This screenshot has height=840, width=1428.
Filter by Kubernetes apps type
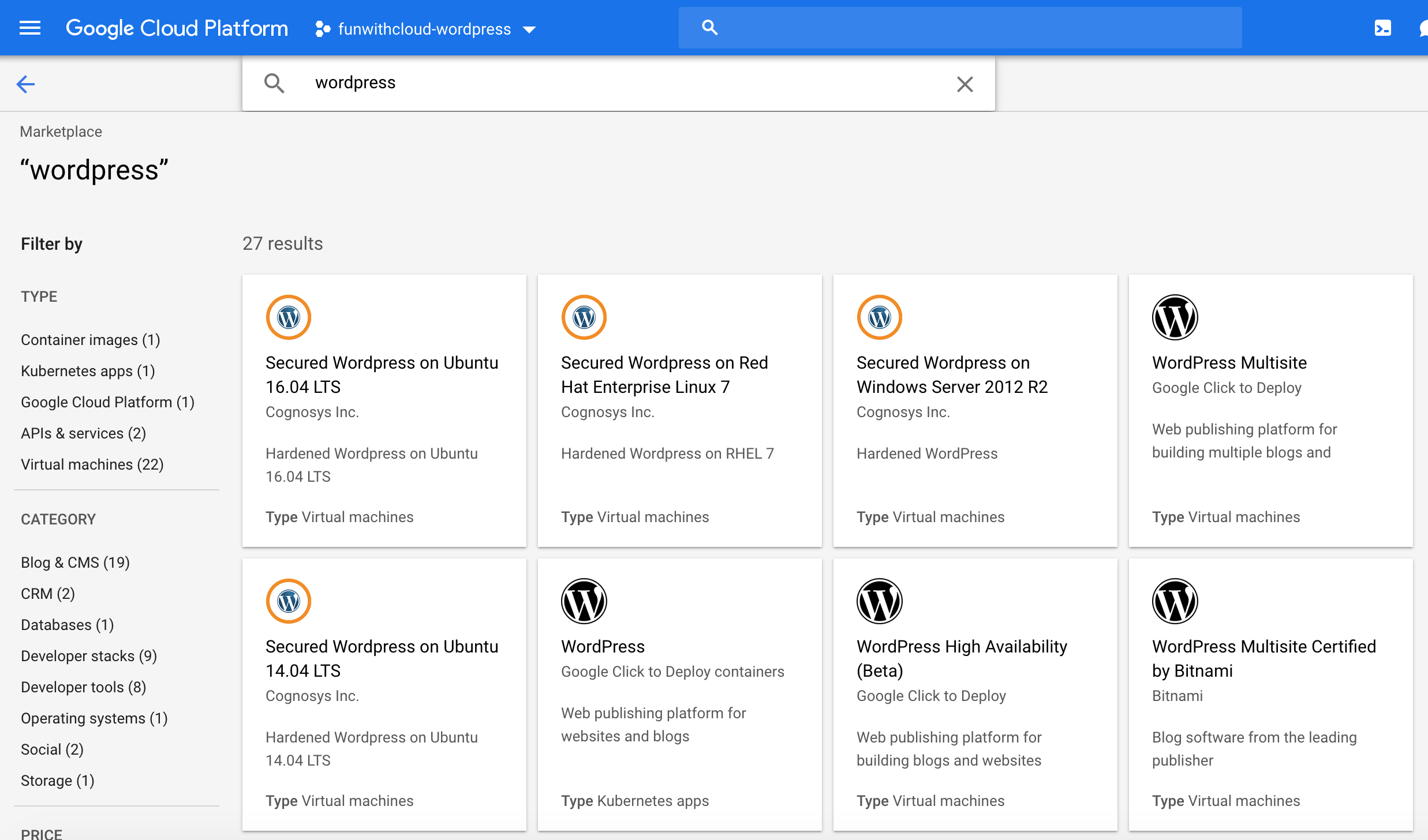[x=88, y=371]
